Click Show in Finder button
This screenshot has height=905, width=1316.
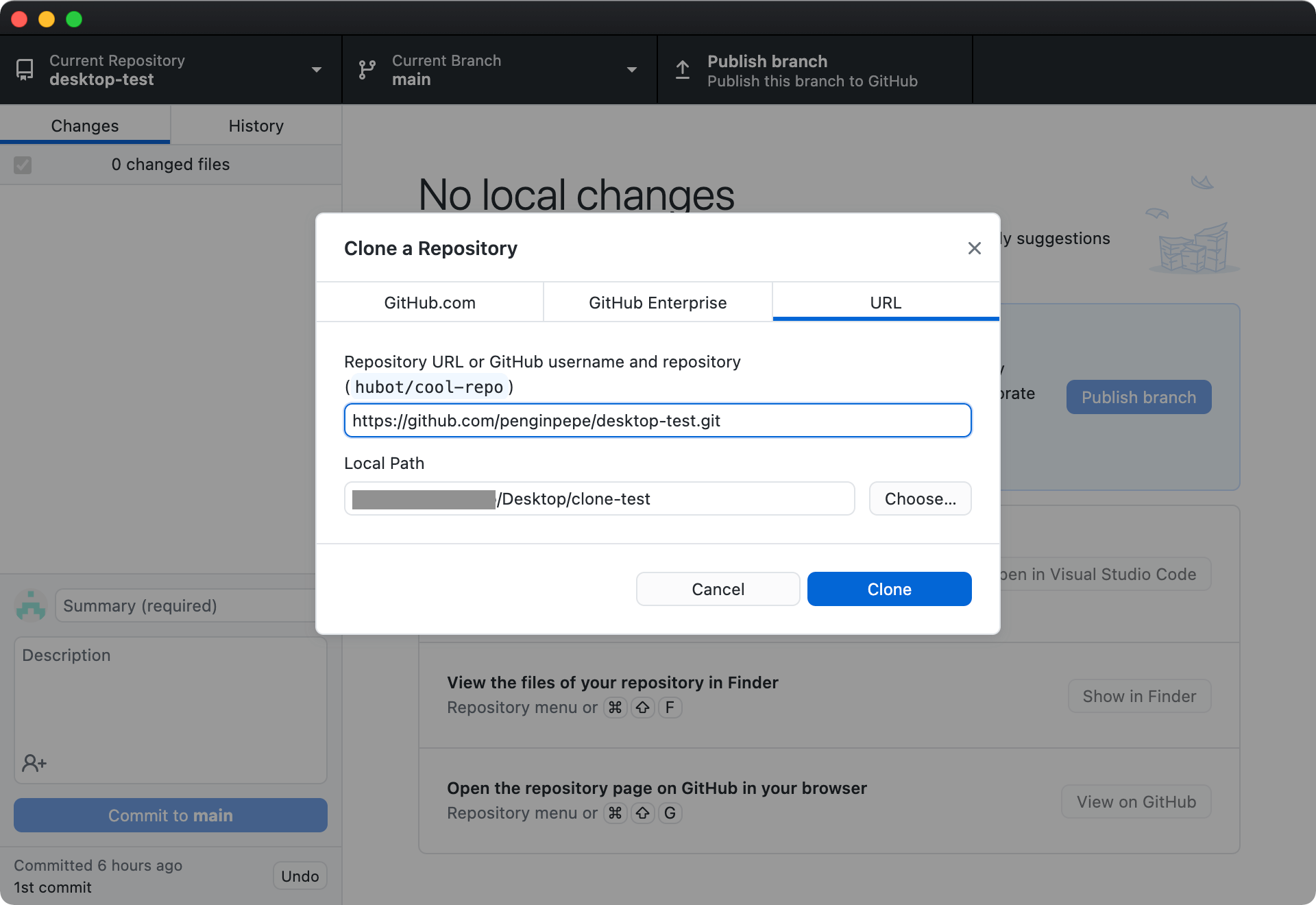[x=1139, y=696]
